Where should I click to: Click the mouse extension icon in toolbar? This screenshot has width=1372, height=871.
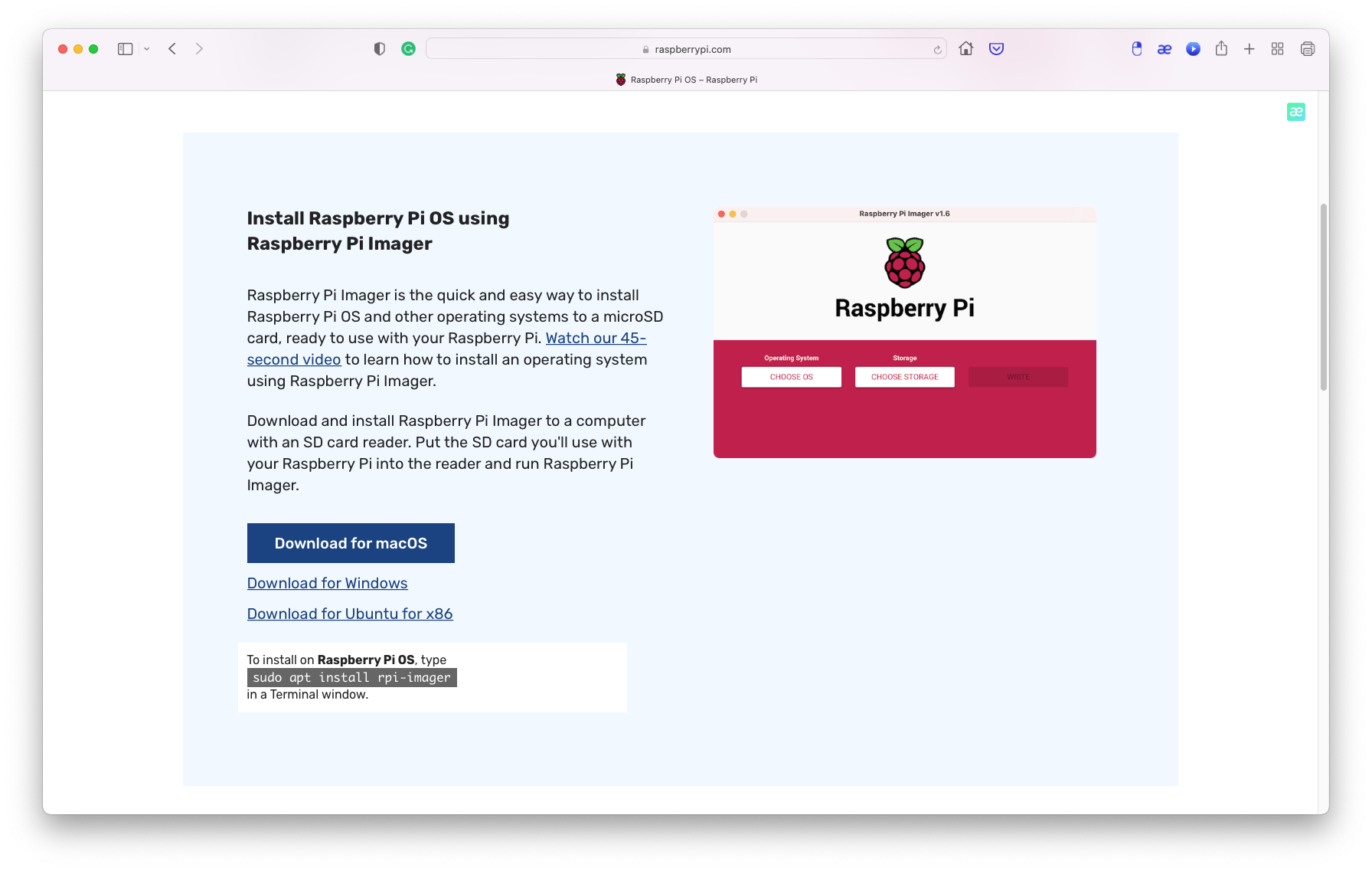click(1136, 49)
